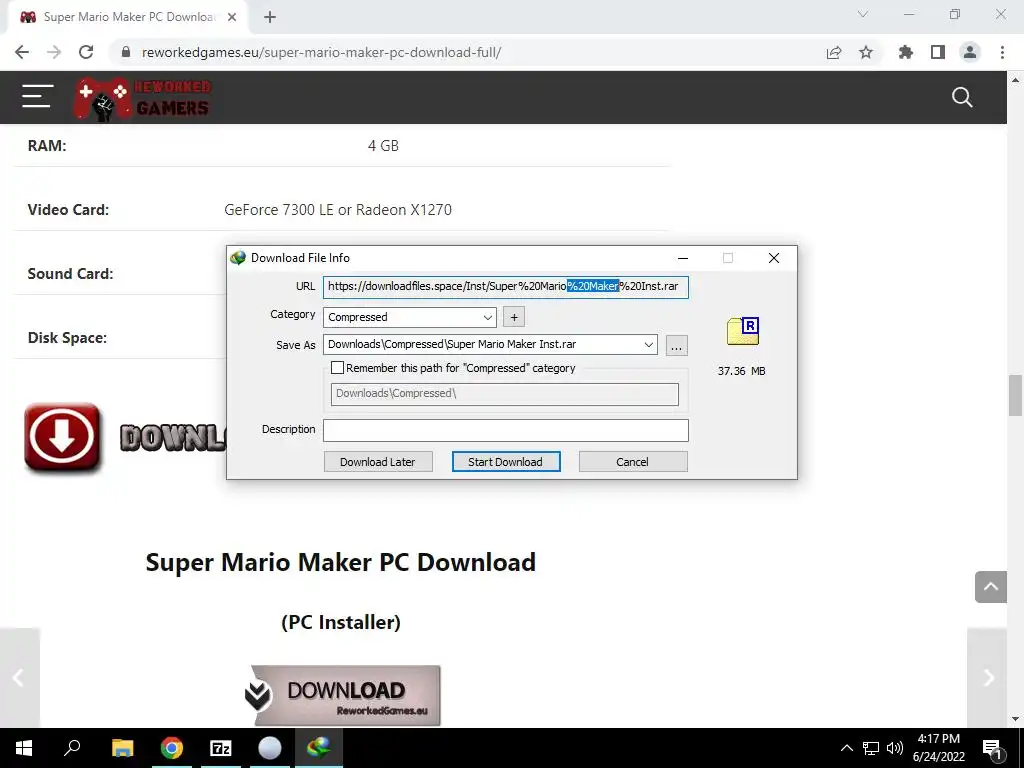
Task: Select the Super Mario Maker PC Download tab
Action: (129, 17)
